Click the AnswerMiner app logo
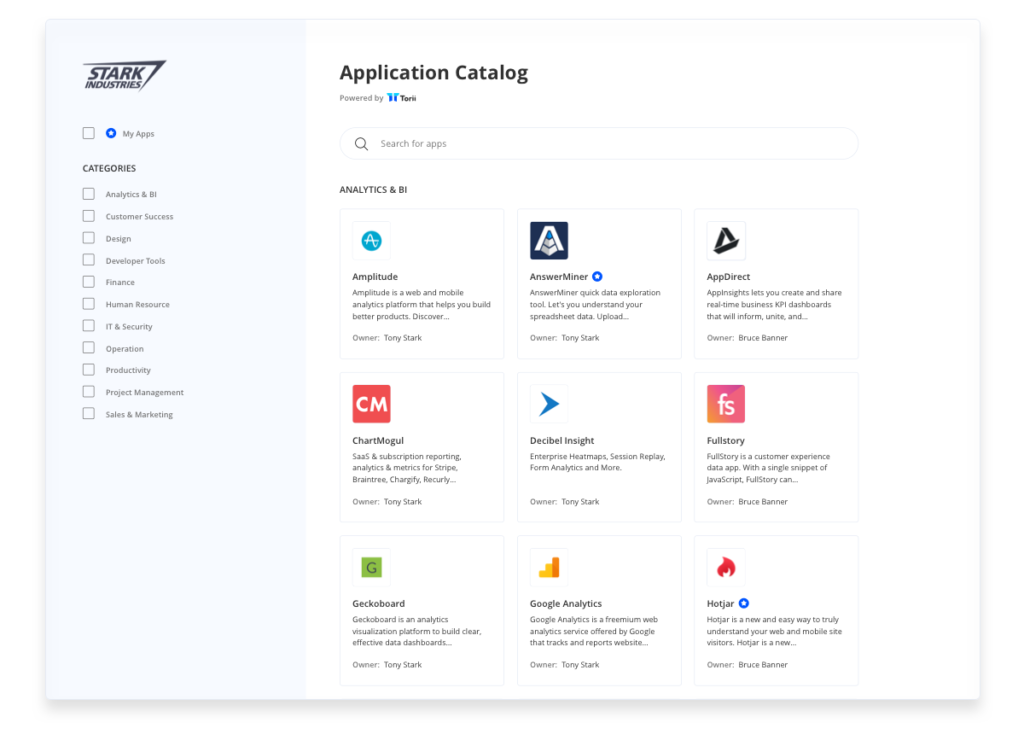The width and height of the screenshot is (1024, 740). 549,240
